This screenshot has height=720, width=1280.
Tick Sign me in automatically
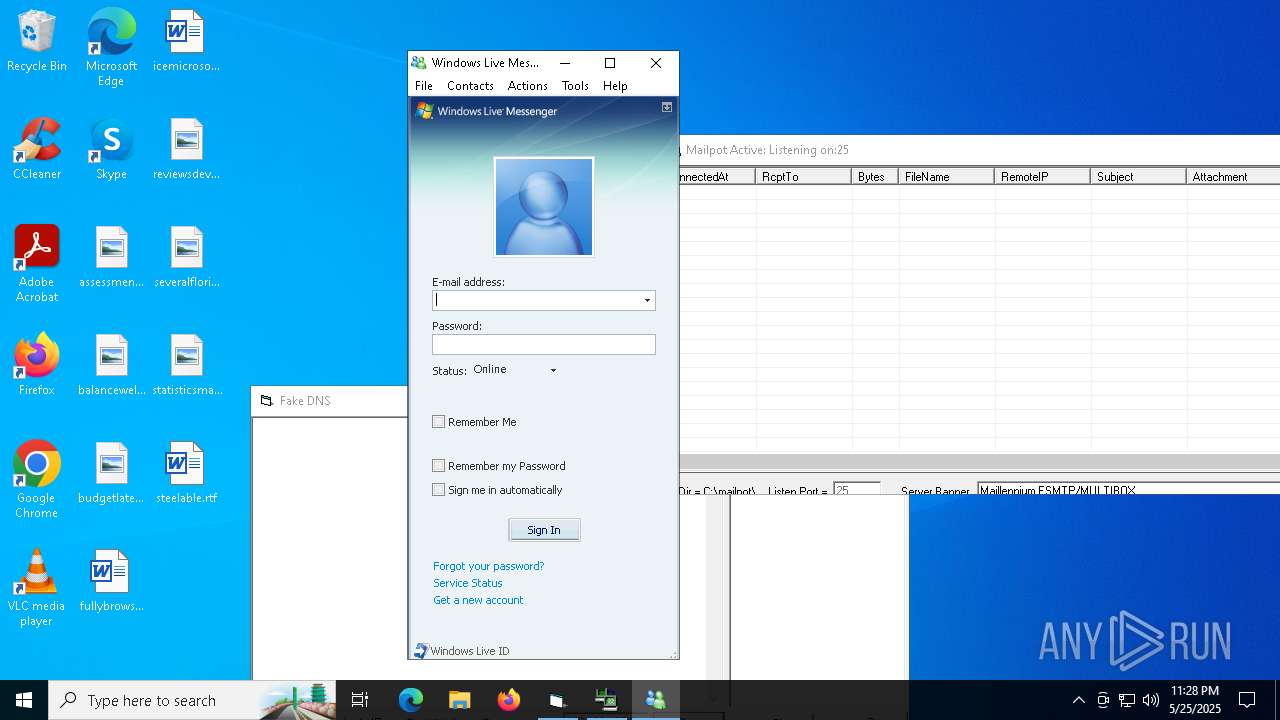pyautogui.click(x=438, y=490)
